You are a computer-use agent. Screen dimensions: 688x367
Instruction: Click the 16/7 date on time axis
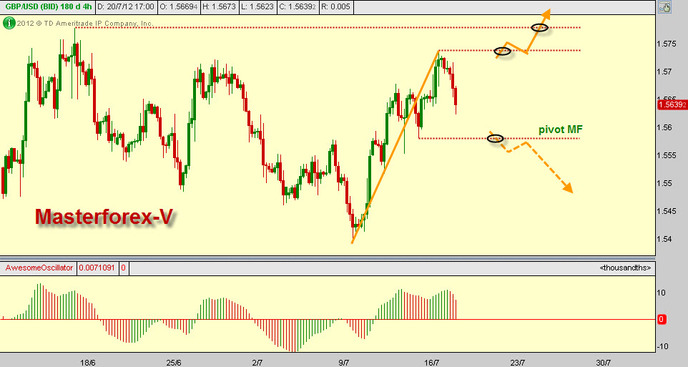[x=432, y=363]
